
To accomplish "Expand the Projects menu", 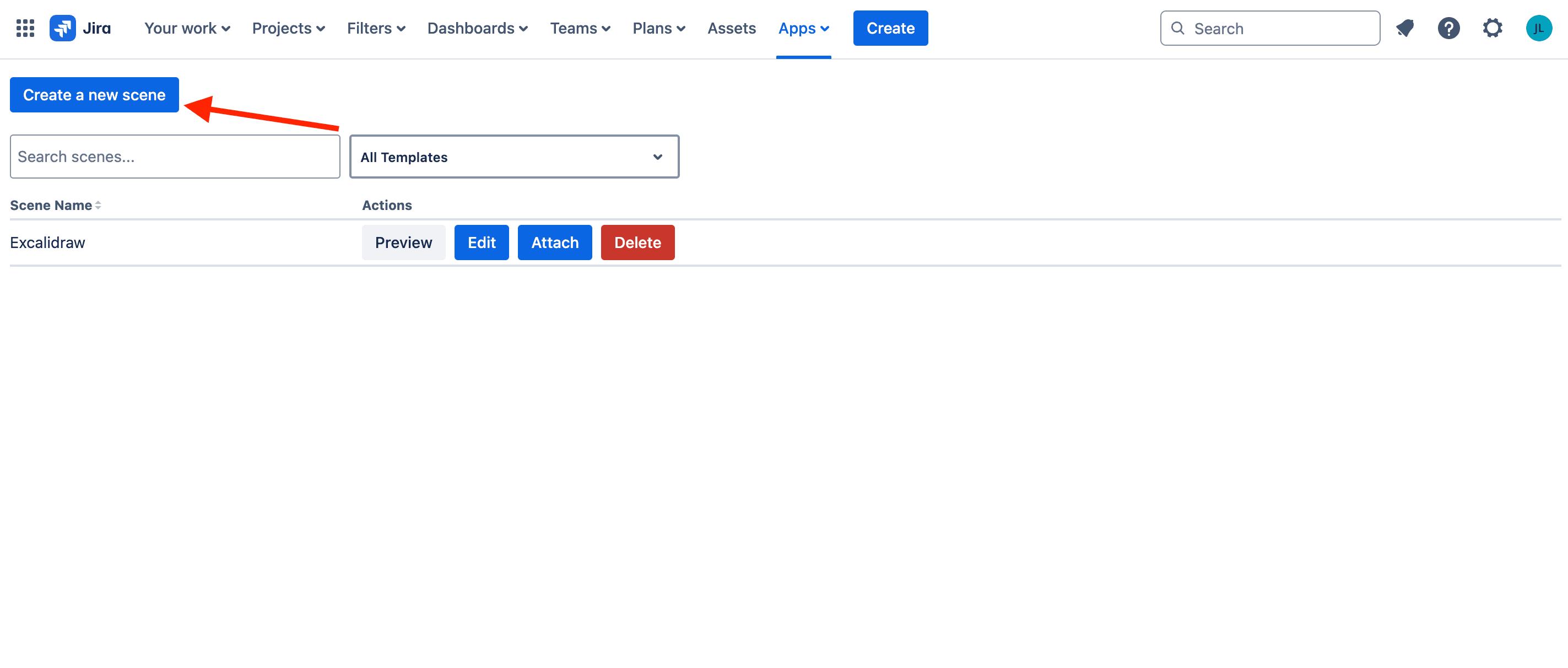I will [289, 28].
